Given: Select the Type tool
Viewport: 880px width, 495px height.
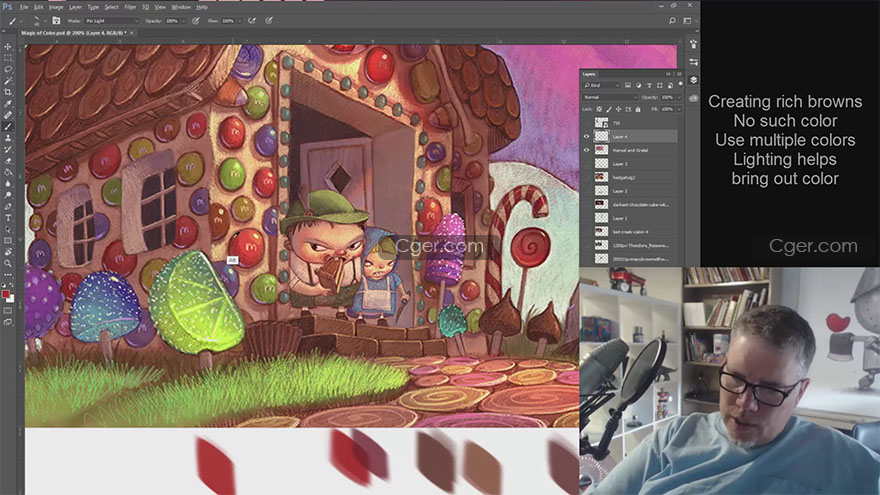Looking at the screenshot, I should [8, 218].
